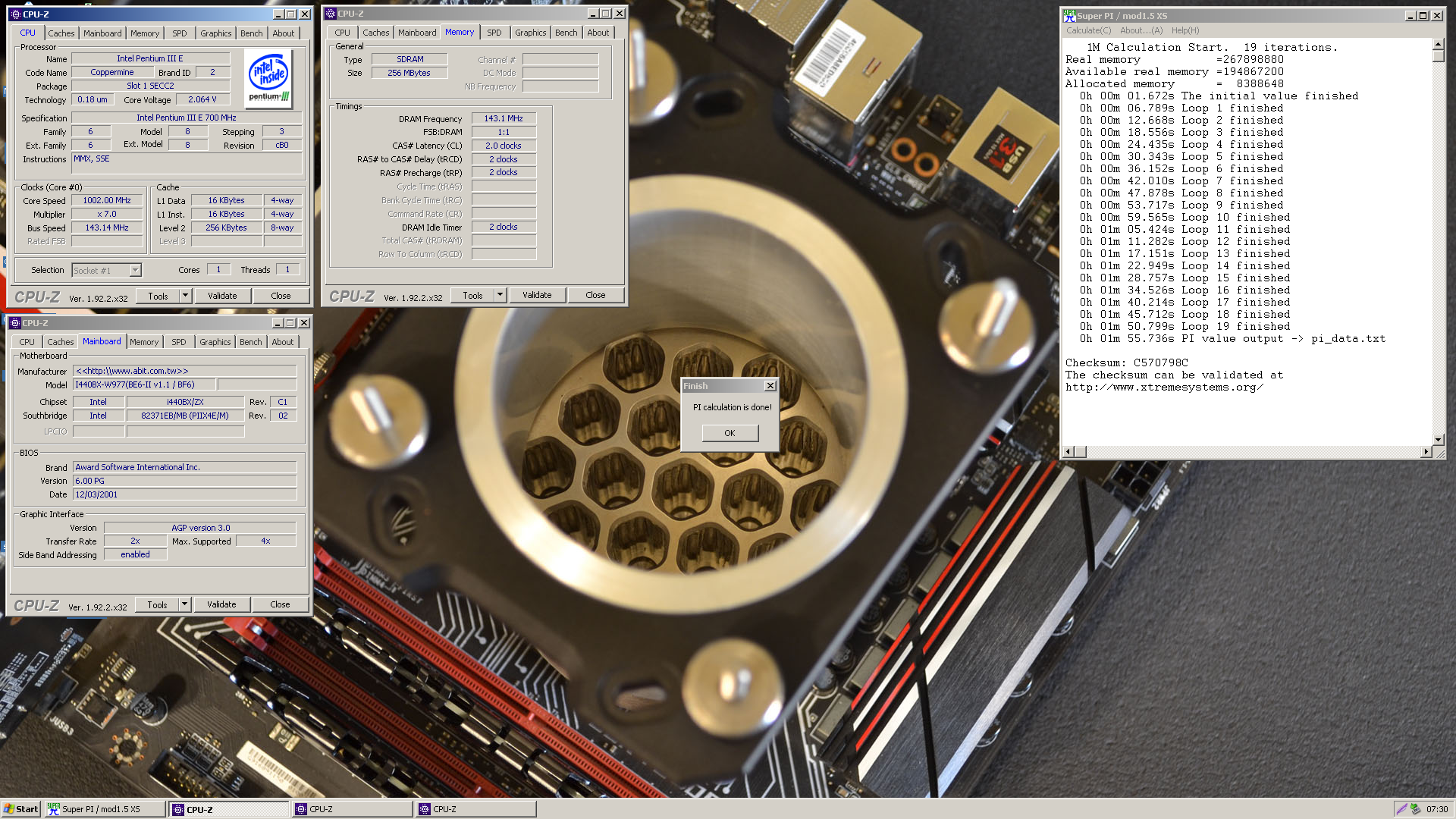This screenshot has width=1456, height=819.
Task: Click the CAS# Latency 2.0 clocks value
Action: click(x=504, y=146)
